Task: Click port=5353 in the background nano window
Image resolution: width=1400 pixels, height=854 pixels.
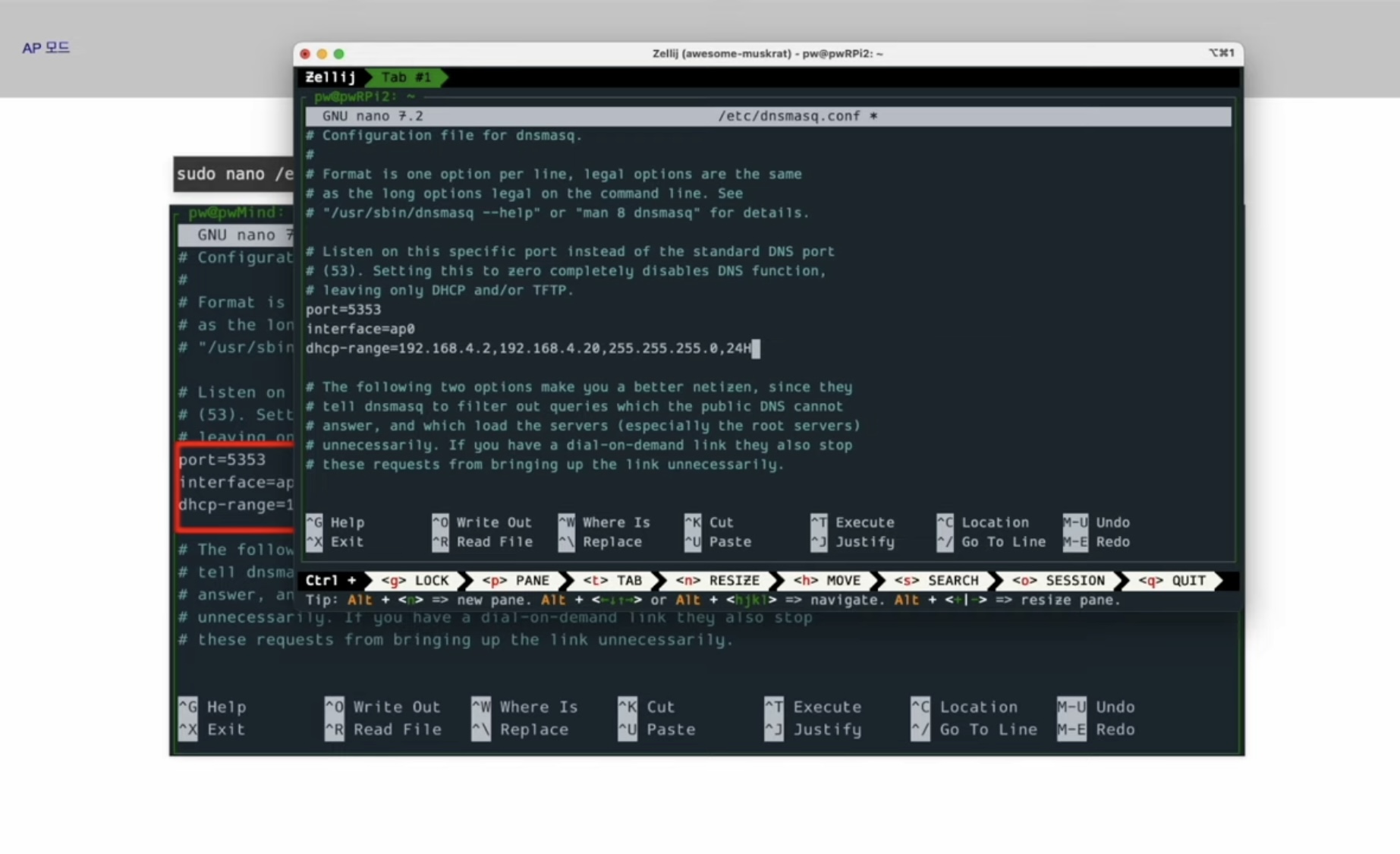Action: click(x=222, y=459)
